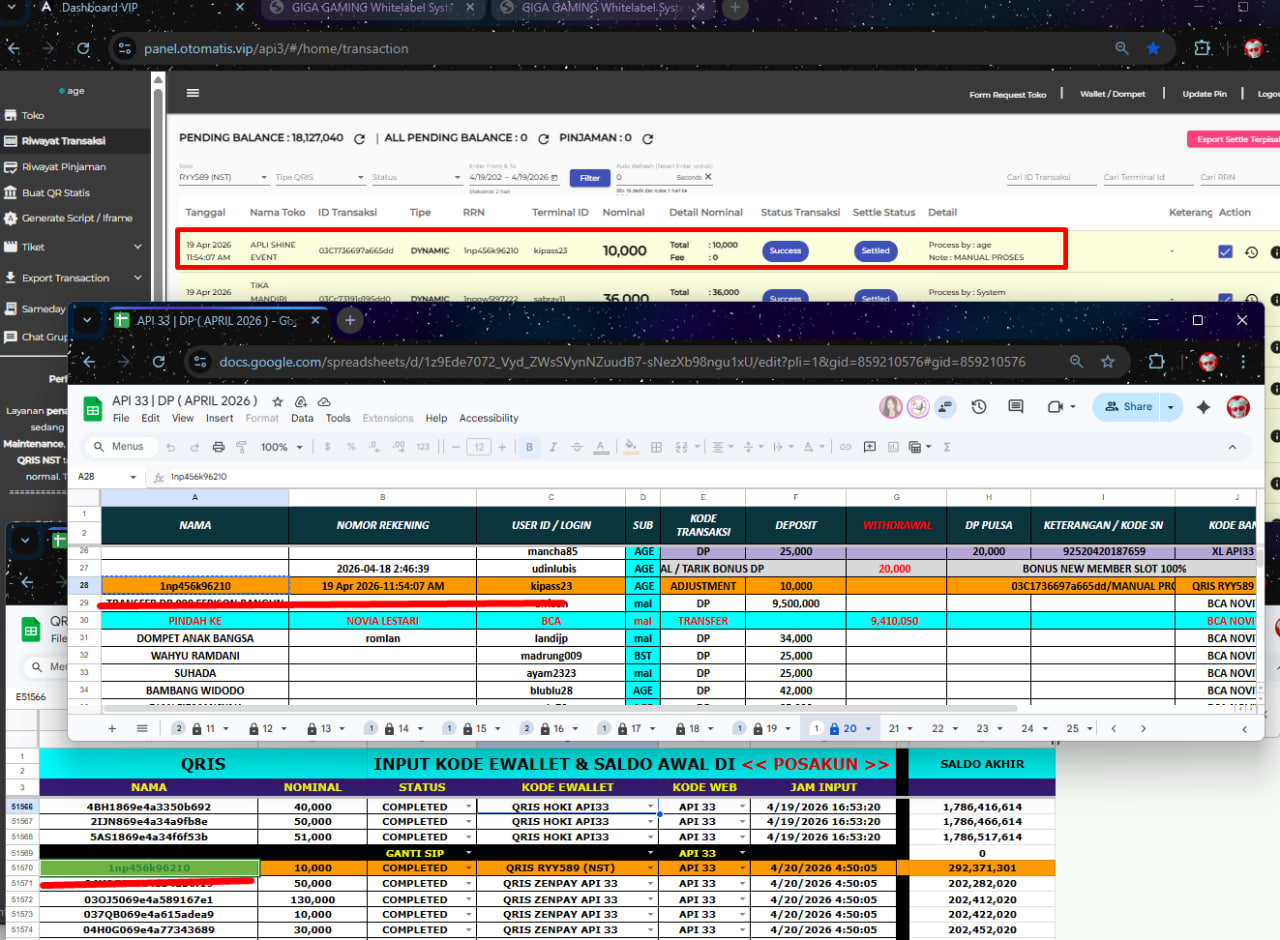
Task: Open the Tipe QRIS dropdown filter
Action: point(320,178)
